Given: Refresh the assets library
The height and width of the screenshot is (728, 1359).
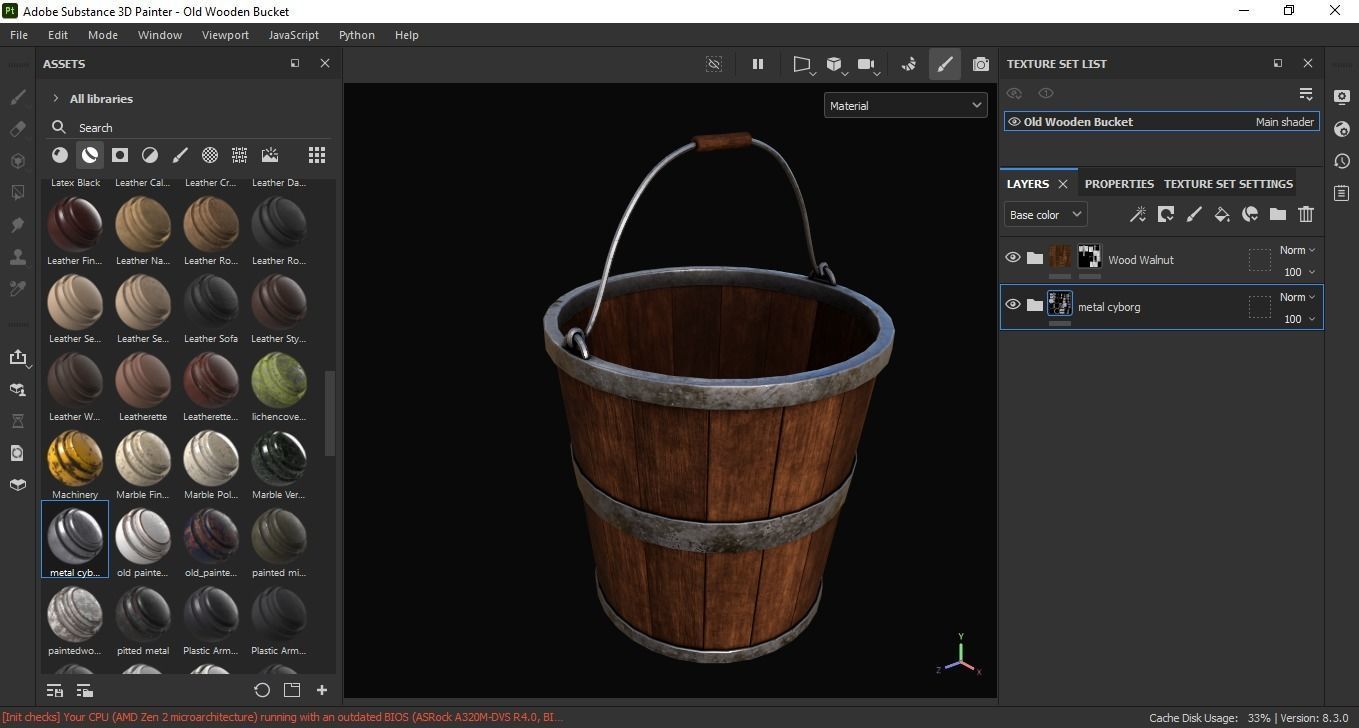Looking at the screenshot, I should (262, 690).
